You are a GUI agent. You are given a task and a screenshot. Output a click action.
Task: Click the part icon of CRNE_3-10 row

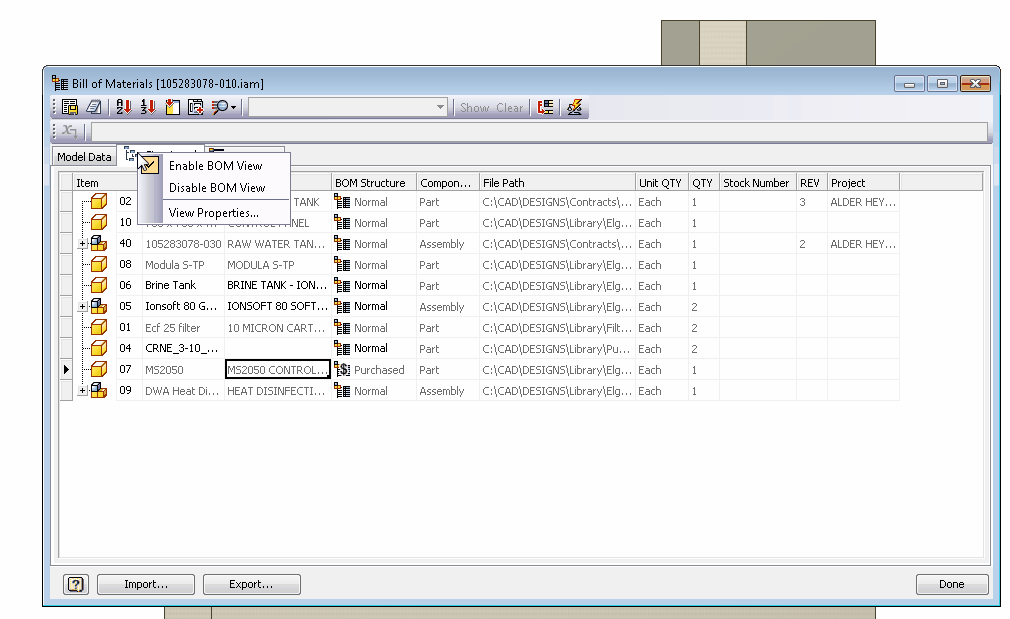99,348
